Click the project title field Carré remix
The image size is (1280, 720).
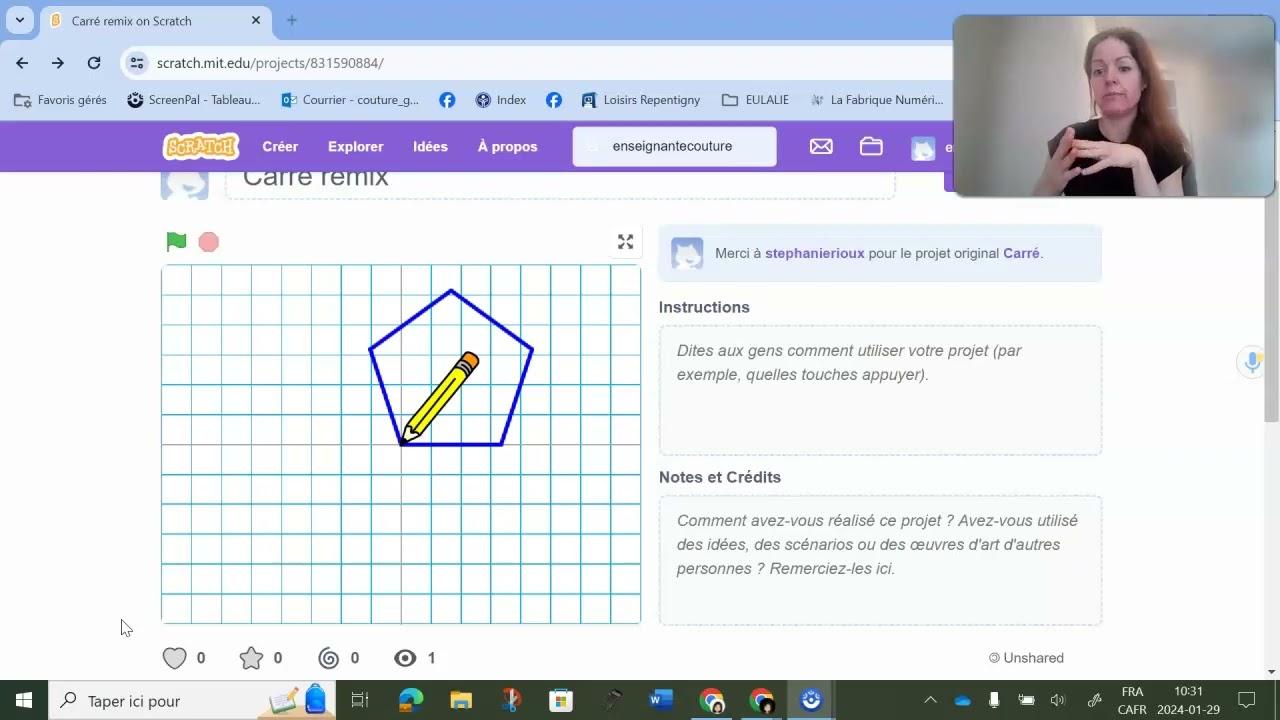[560, 184]
